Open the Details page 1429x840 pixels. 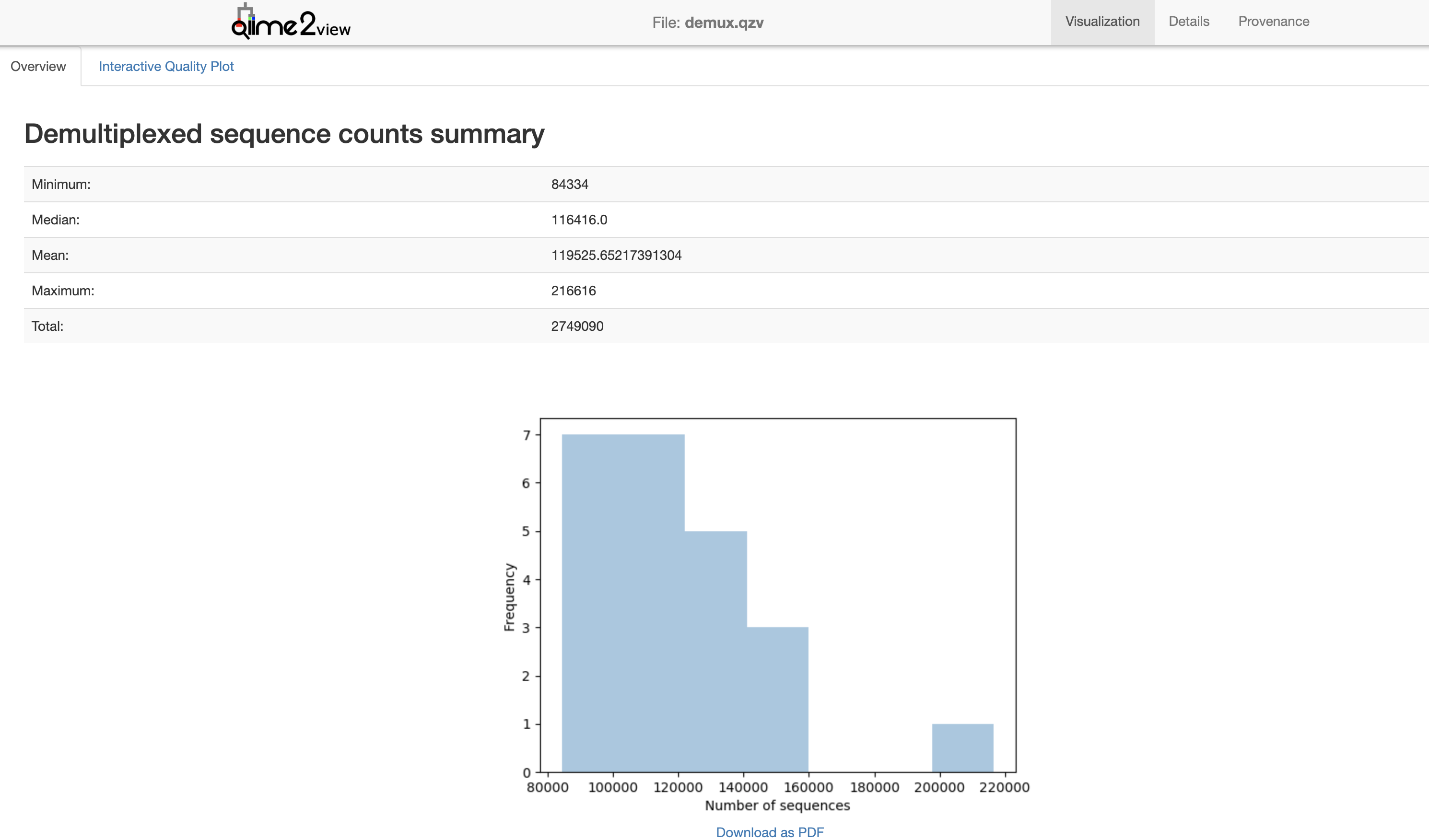[x=1189, y=22]
